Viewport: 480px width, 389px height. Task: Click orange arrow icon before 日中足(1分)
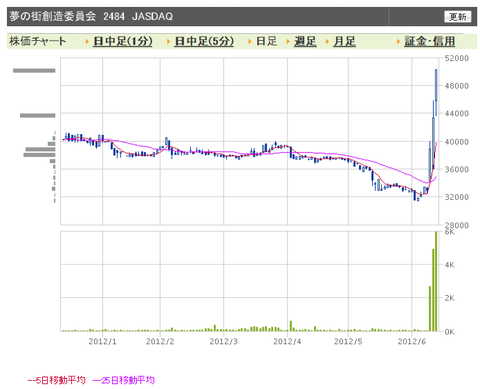[x=87, y=42]
